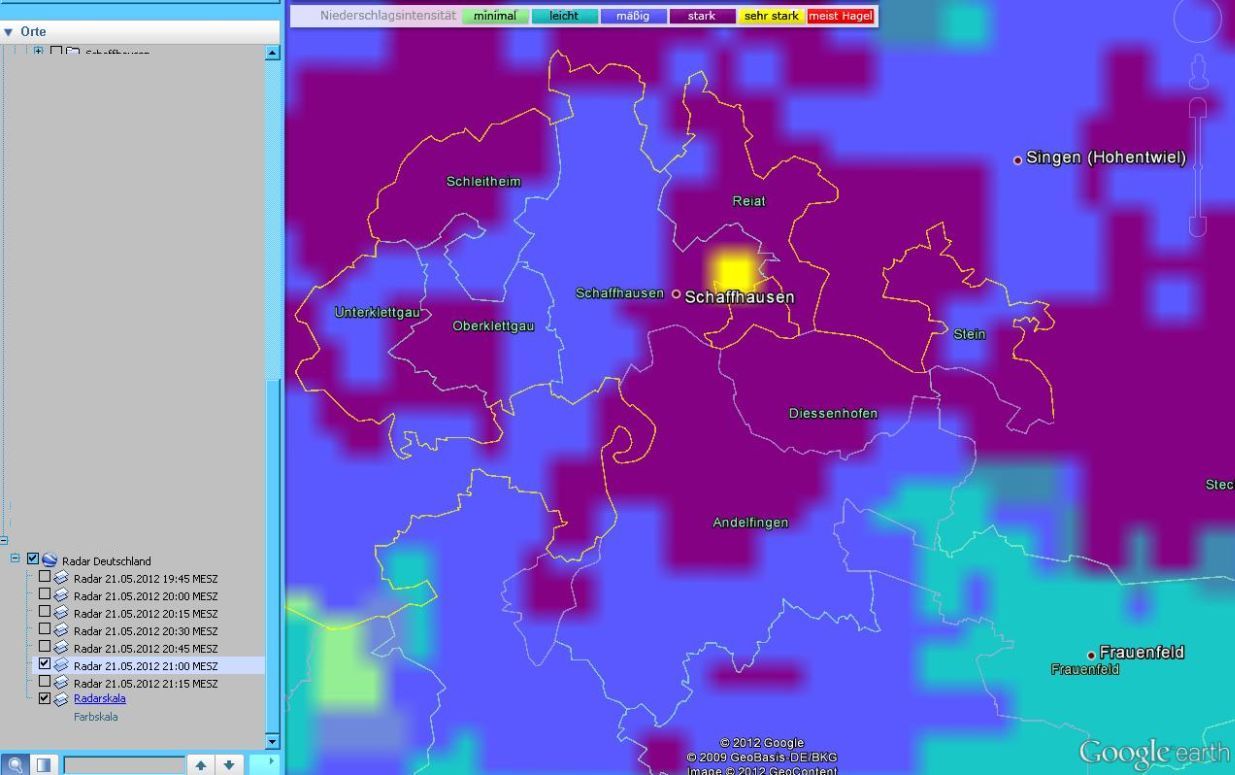Click the overlay icon of Radar 19:45 MESZ

pyautogui.click(x=62, y=578)
